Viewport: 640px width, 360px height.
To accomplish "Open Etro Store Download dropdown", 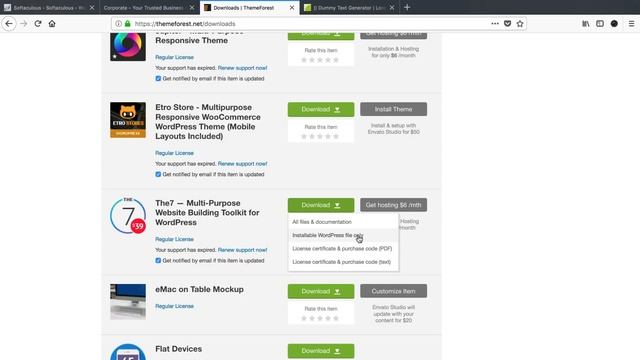I will [321, 109].
